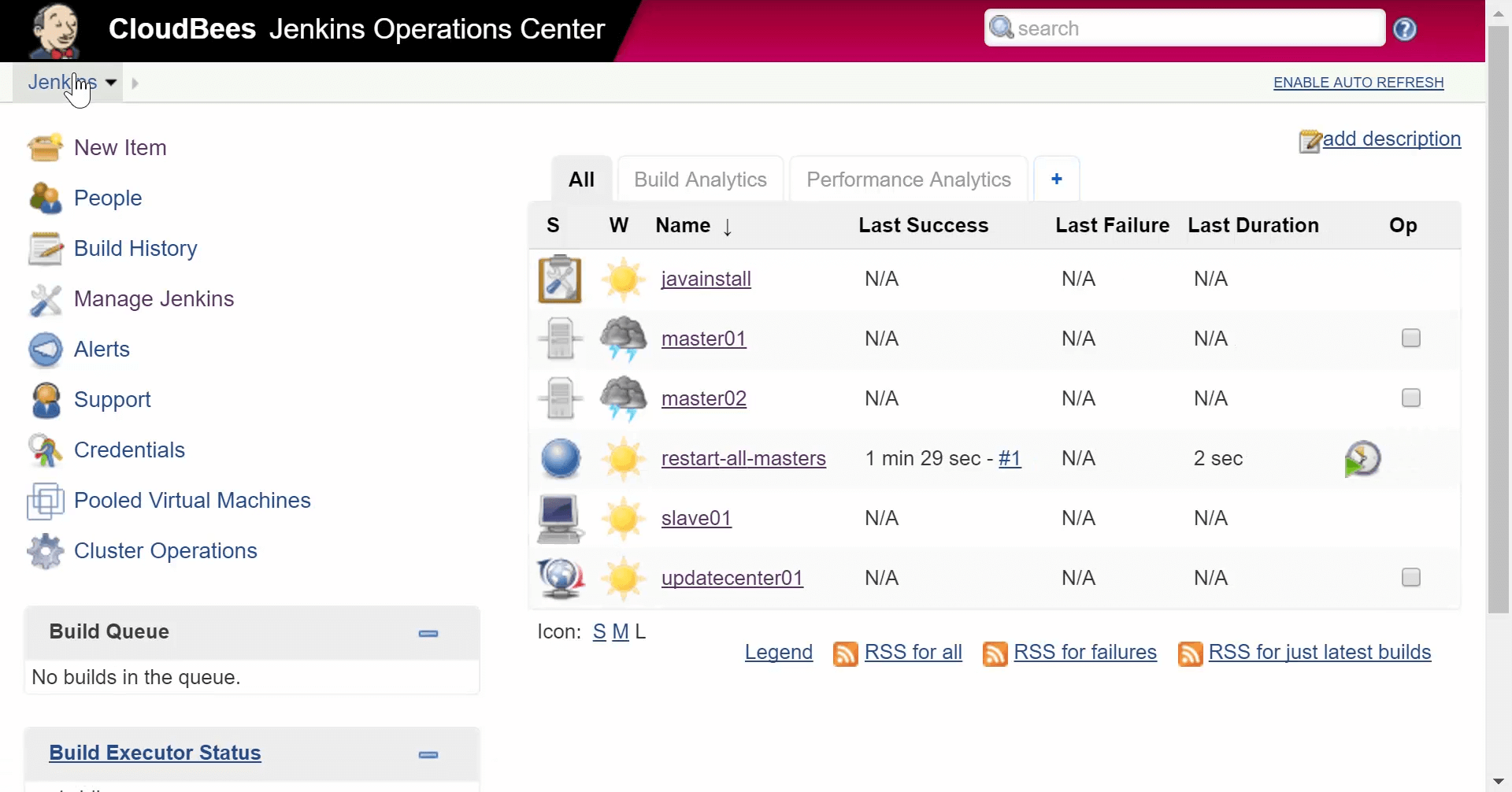This screenshot has height=792, width=1512.
Task: Sort by Last Duration column header
Action: [x=1253, y=225]
